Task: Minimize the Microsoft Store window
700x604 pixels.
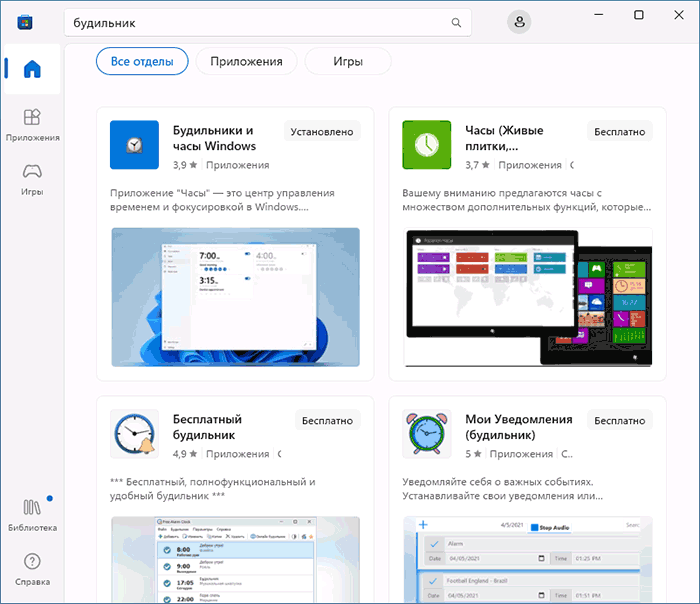Action: (599, 15)
